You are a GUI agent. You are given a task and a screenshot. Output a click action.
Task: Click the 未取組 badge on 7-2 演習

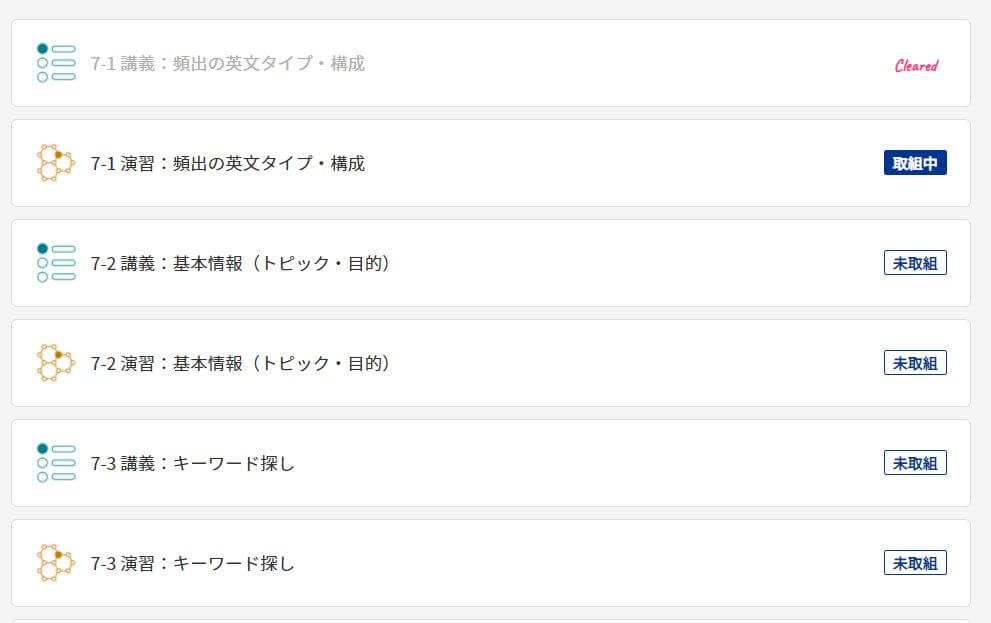(x=915, y=363)
